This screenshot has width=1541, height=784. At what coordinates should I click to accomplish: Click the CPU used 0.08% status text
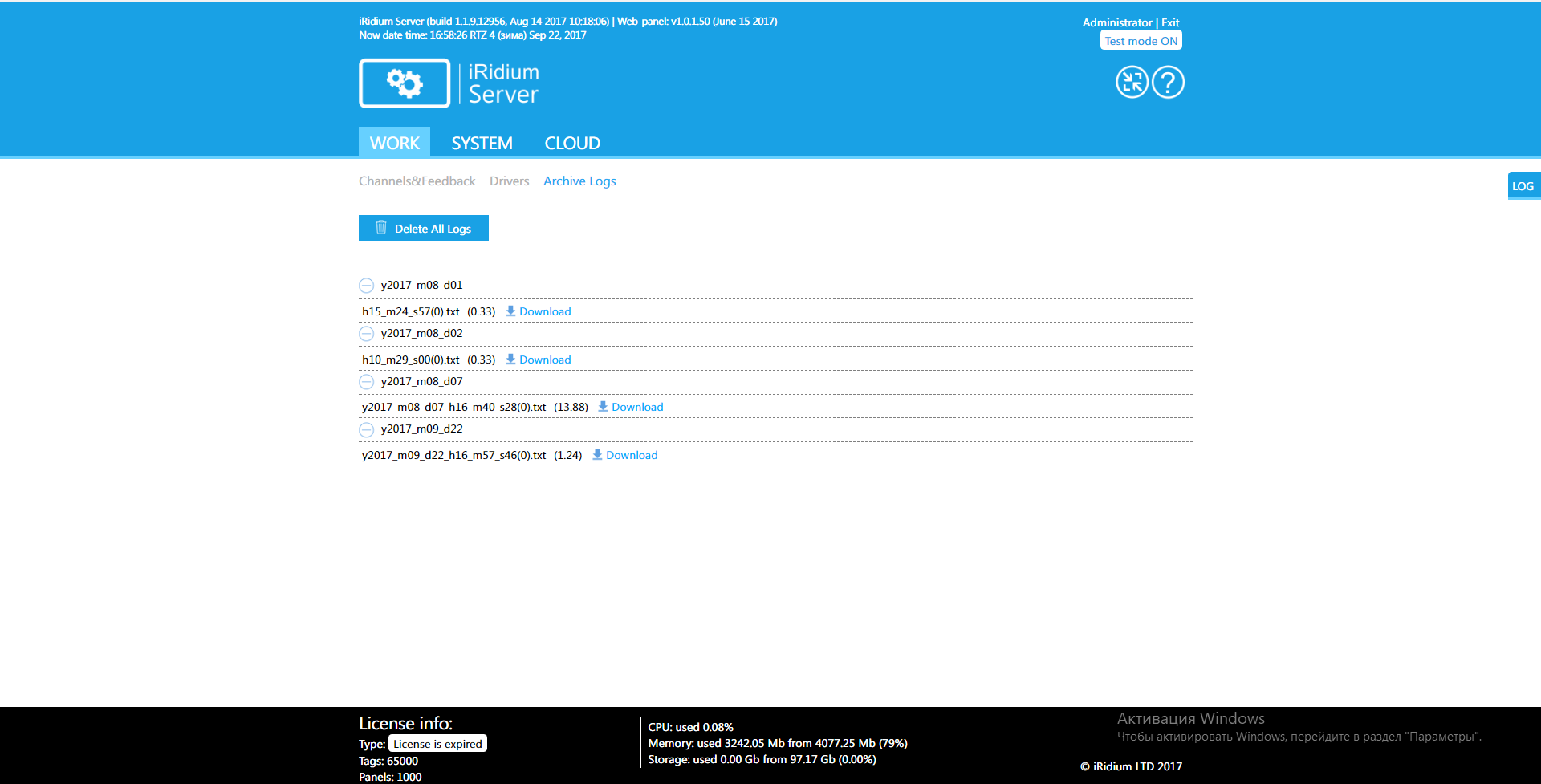[690, 727]
